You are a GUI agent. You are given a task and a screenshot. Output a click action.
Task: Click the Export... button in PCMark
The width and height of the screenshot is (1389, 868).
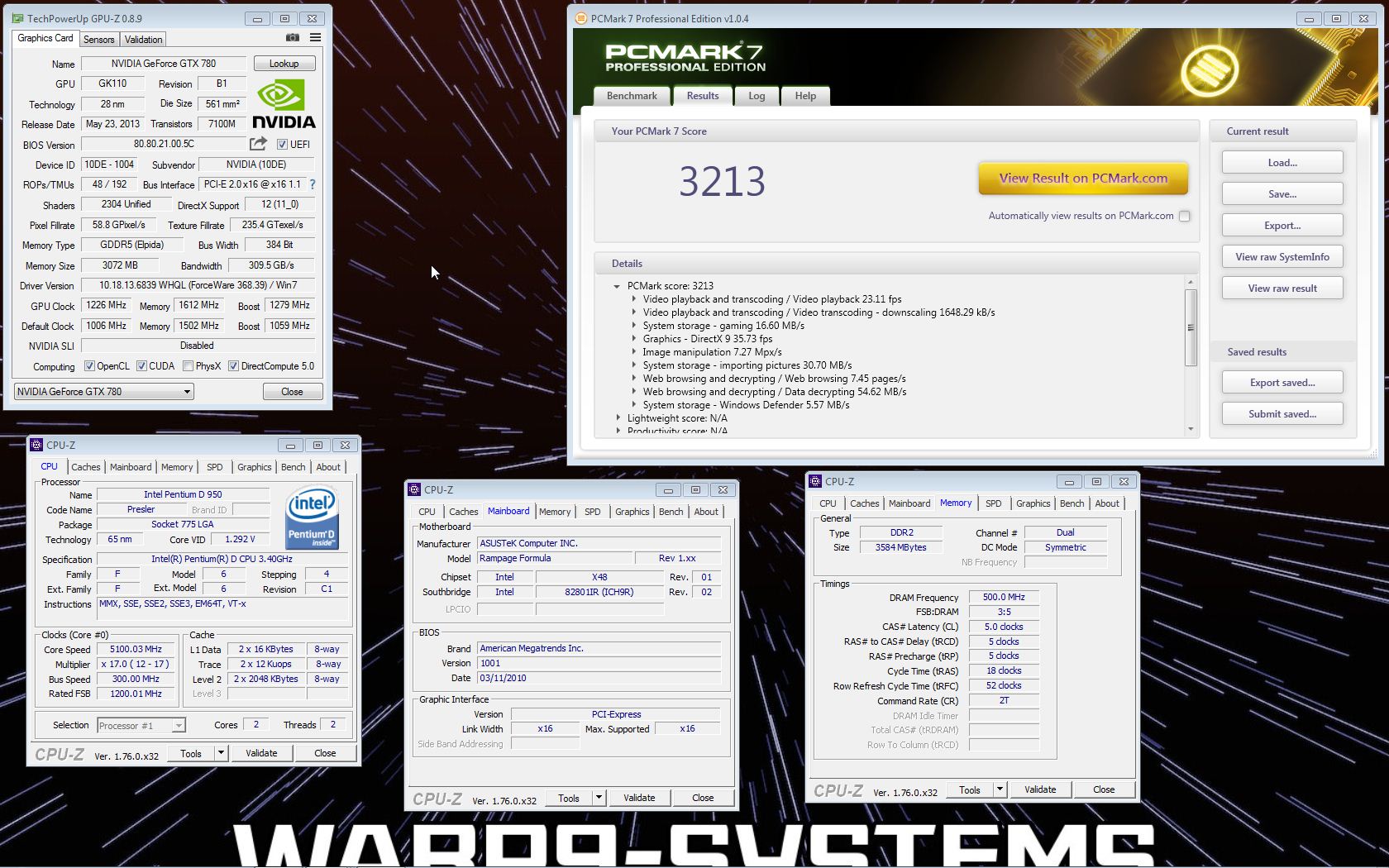point(1282,226)
